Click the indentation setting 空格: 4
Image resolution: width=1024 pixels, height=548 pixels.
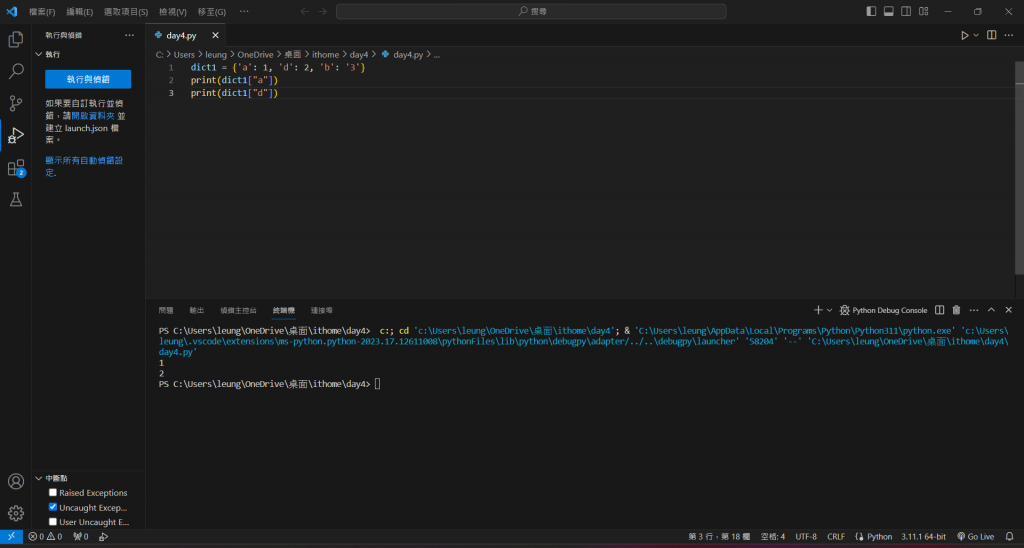(x=773, y=536)
